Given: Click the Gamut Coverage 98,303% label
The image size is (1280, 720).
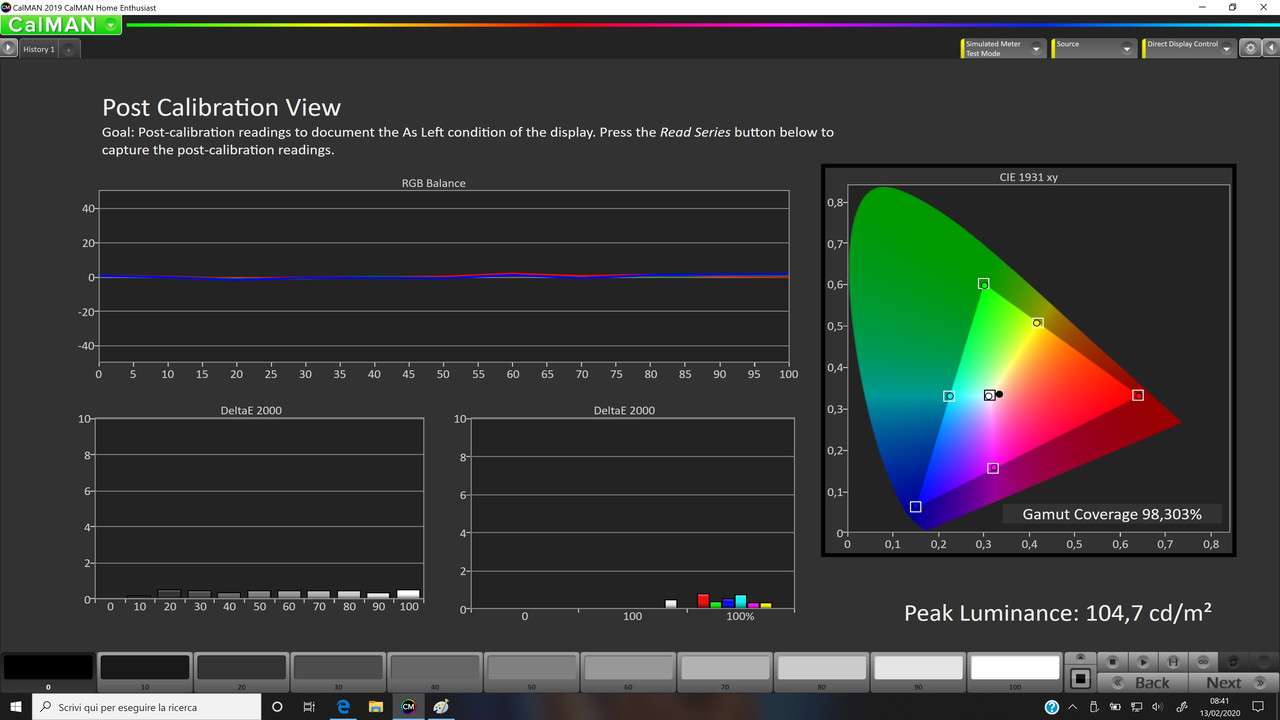Looking at the screenshot, I should click(x=1112, y=514).
